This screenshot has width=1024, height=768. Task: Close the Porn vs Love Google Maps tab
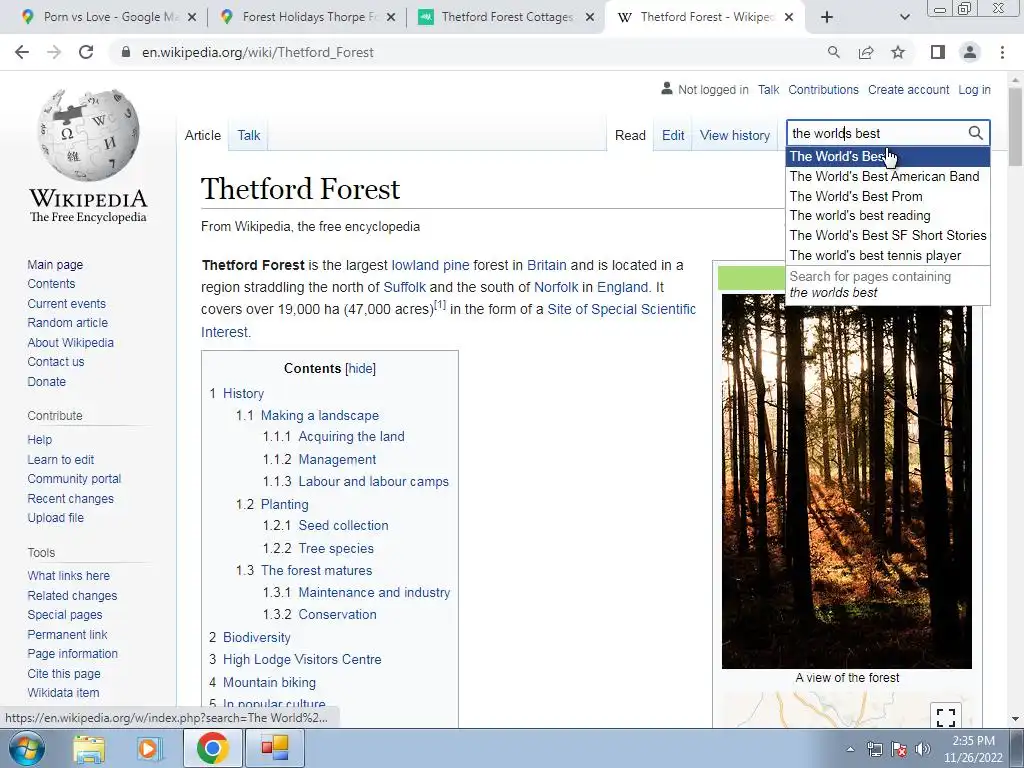click(x=191, y=17)
